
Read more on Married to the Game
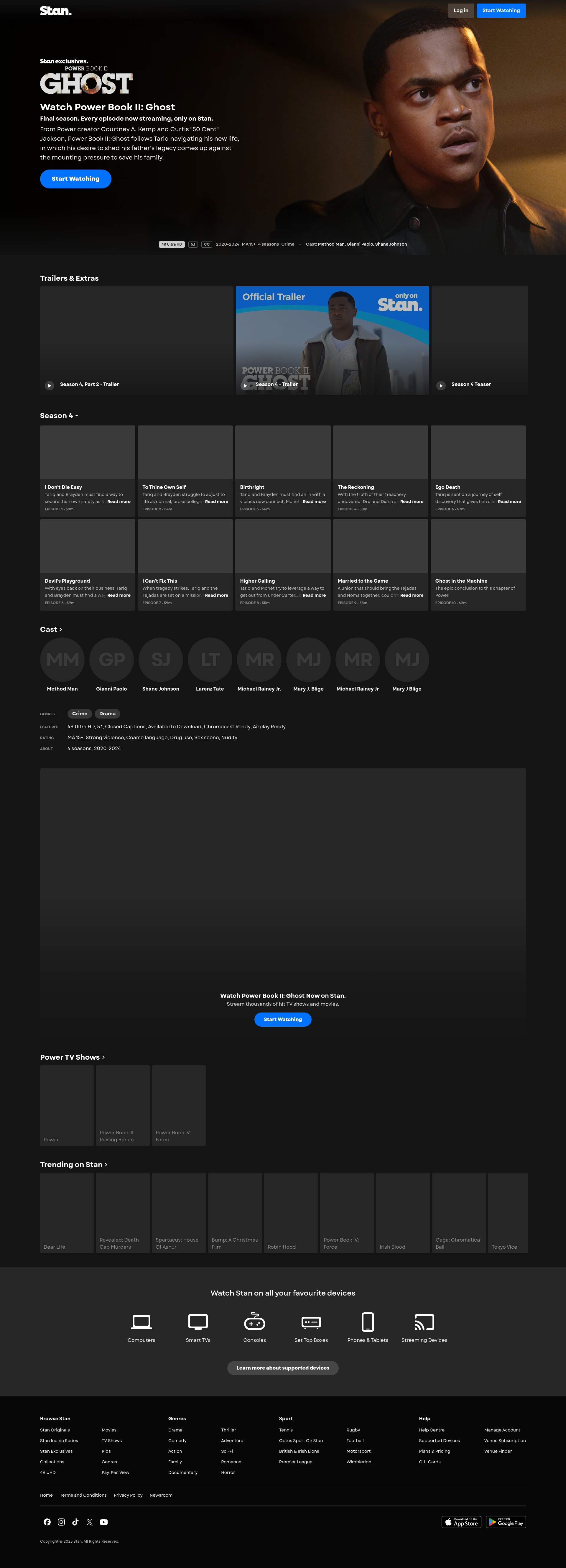click(412, 595)
